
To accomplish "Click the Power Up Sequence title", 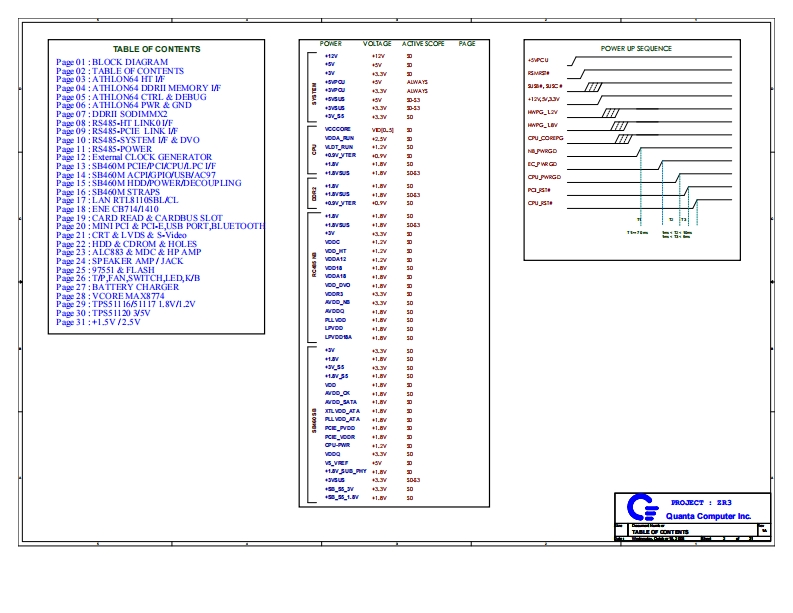I will point(636,48).
